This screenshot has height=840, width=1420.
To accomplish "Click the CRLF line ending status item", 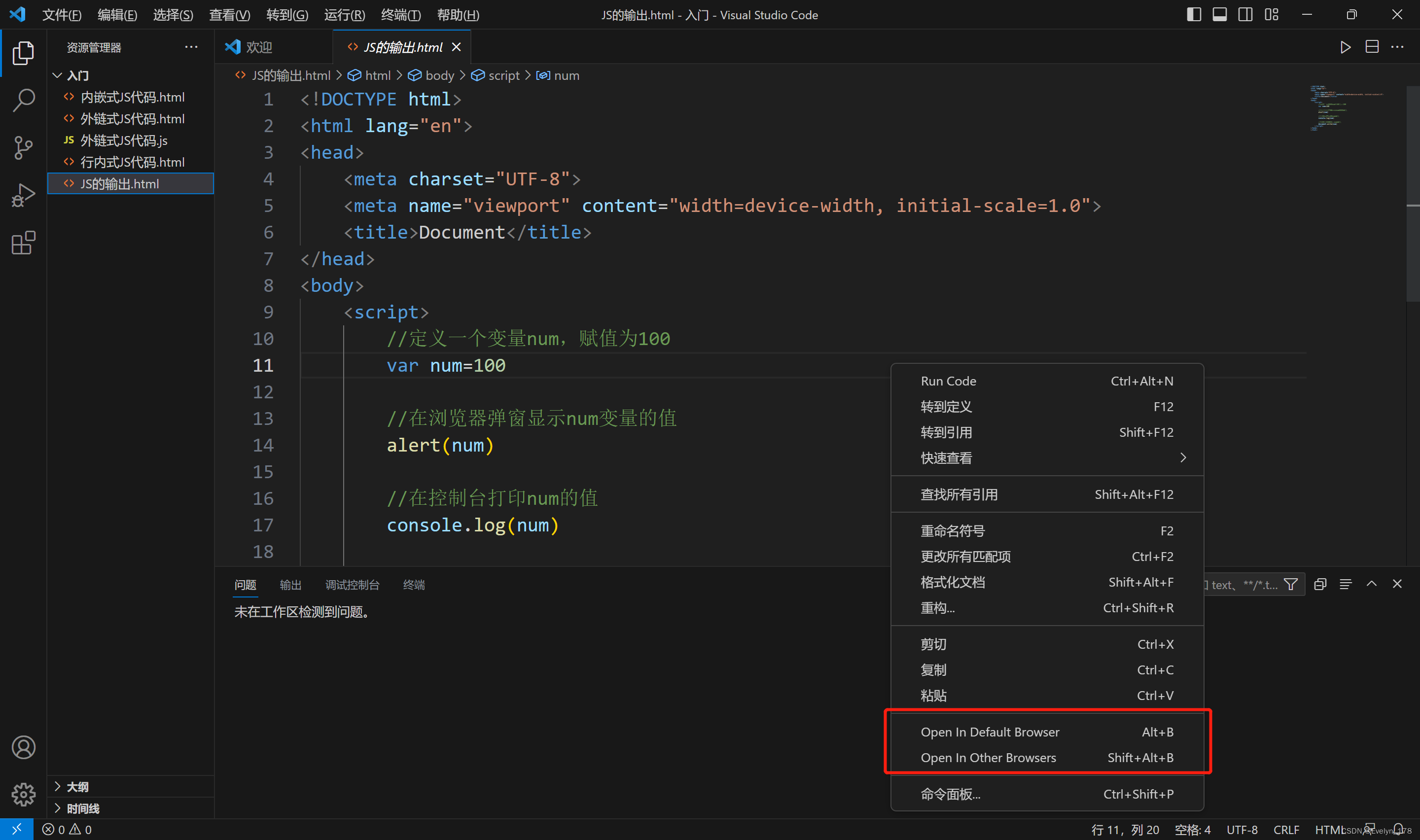I will (x=1286, y=829).
